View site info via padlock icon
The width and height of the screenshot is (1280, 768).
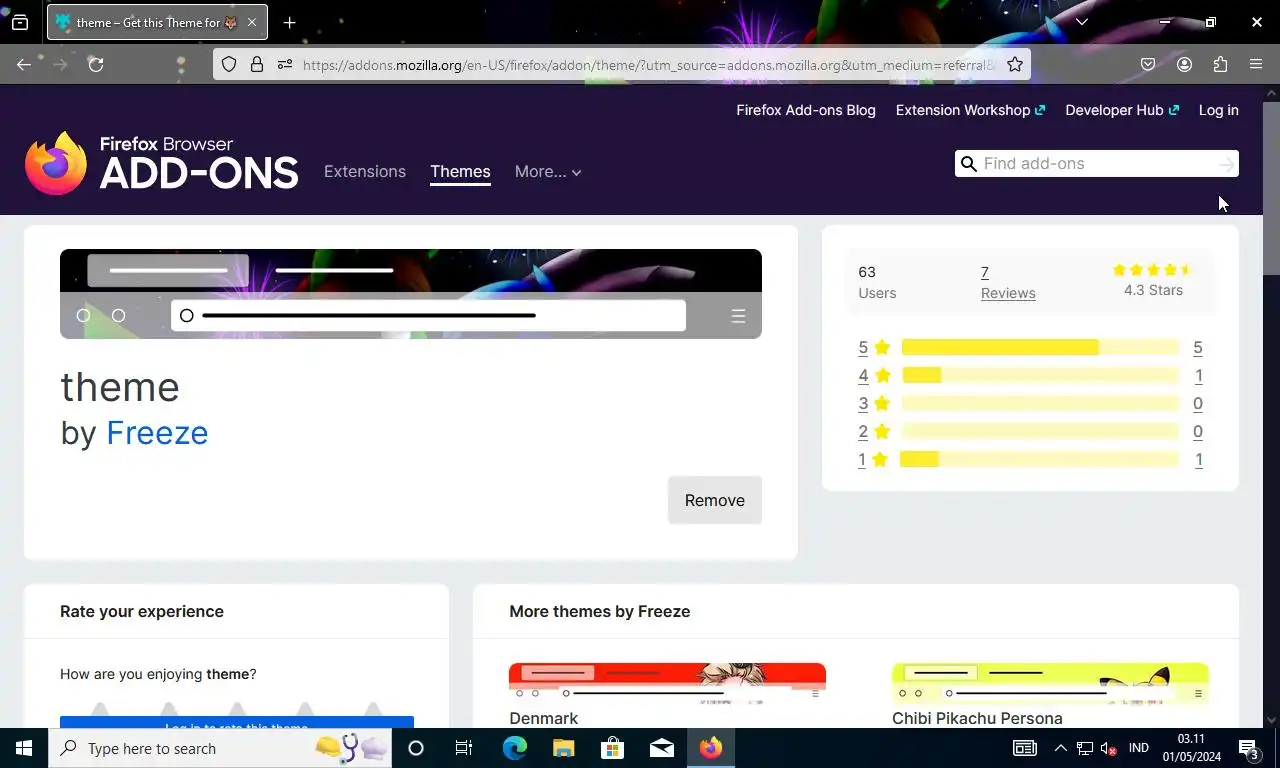point(257,64)
